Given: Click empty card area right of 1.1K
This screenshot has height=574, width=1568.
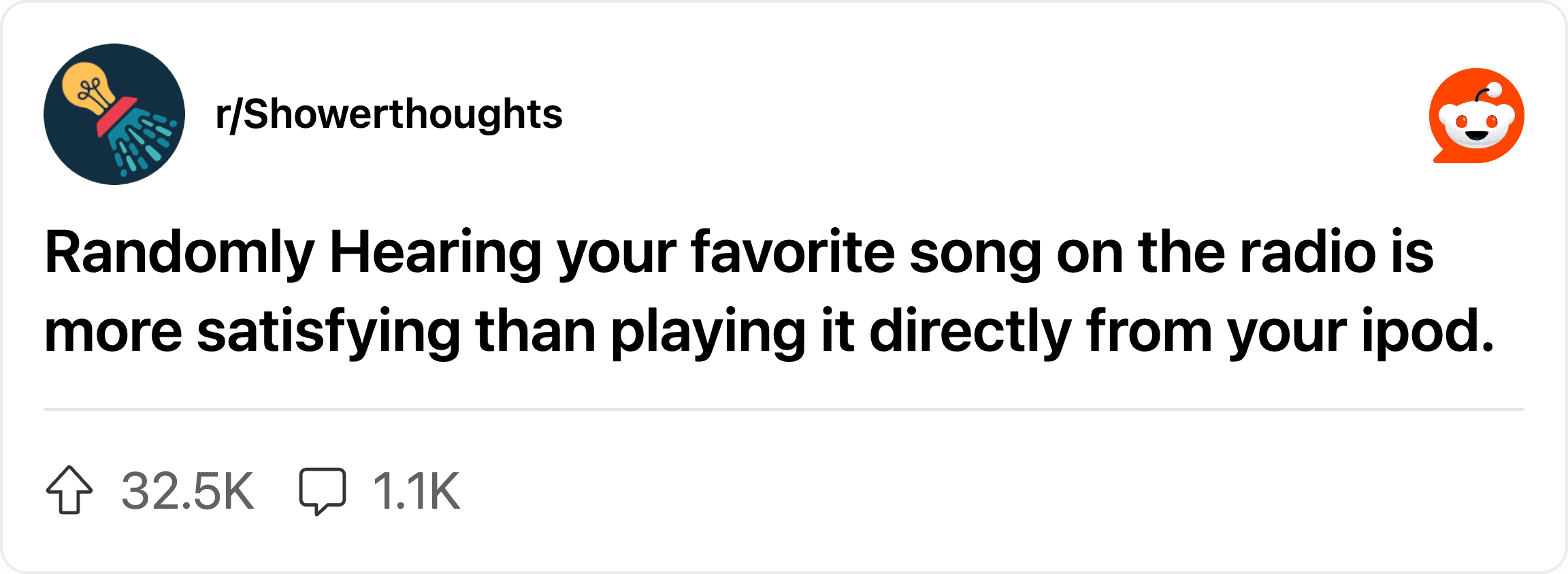Looking at the screenshot, I should point(987,491).
